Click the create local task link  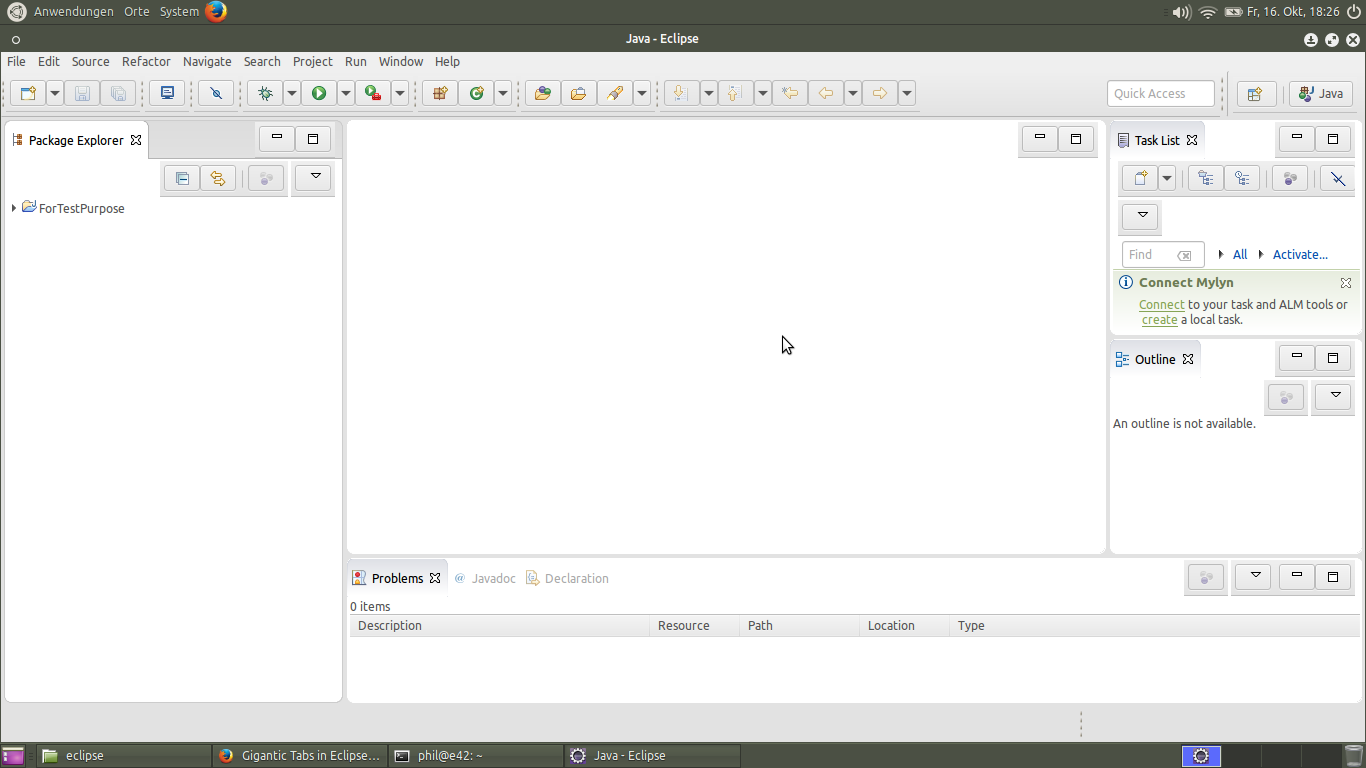pos(1159,320)
